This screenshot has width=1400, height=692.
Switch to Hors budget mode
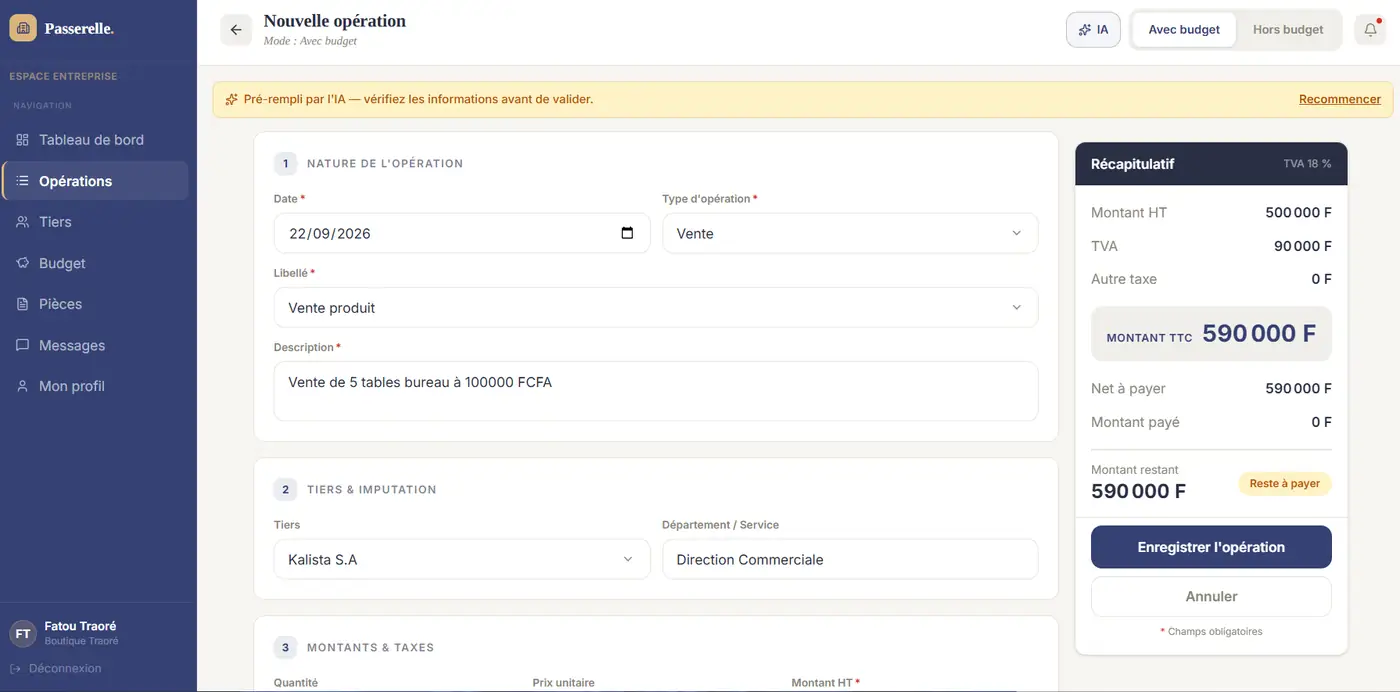(x=1288, y=30)
